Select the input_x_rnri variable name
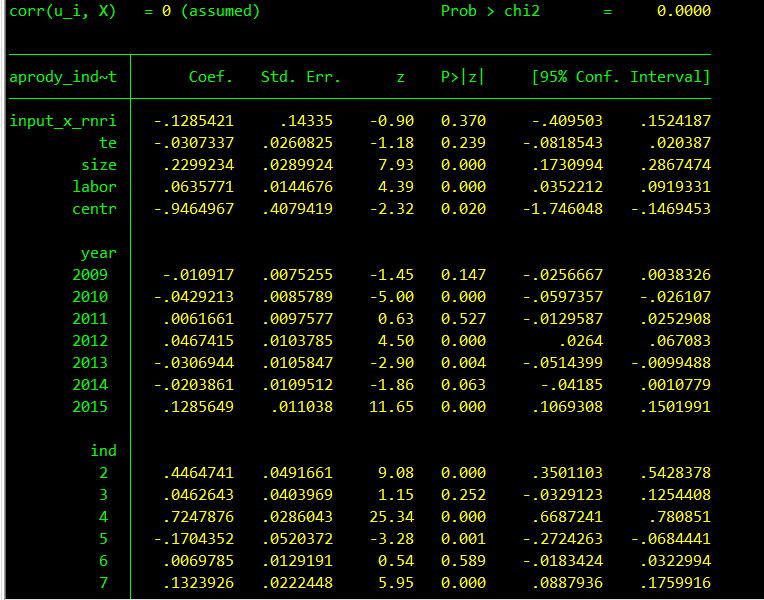Viewport: 764px width, 600px height. tap(63, 121)
